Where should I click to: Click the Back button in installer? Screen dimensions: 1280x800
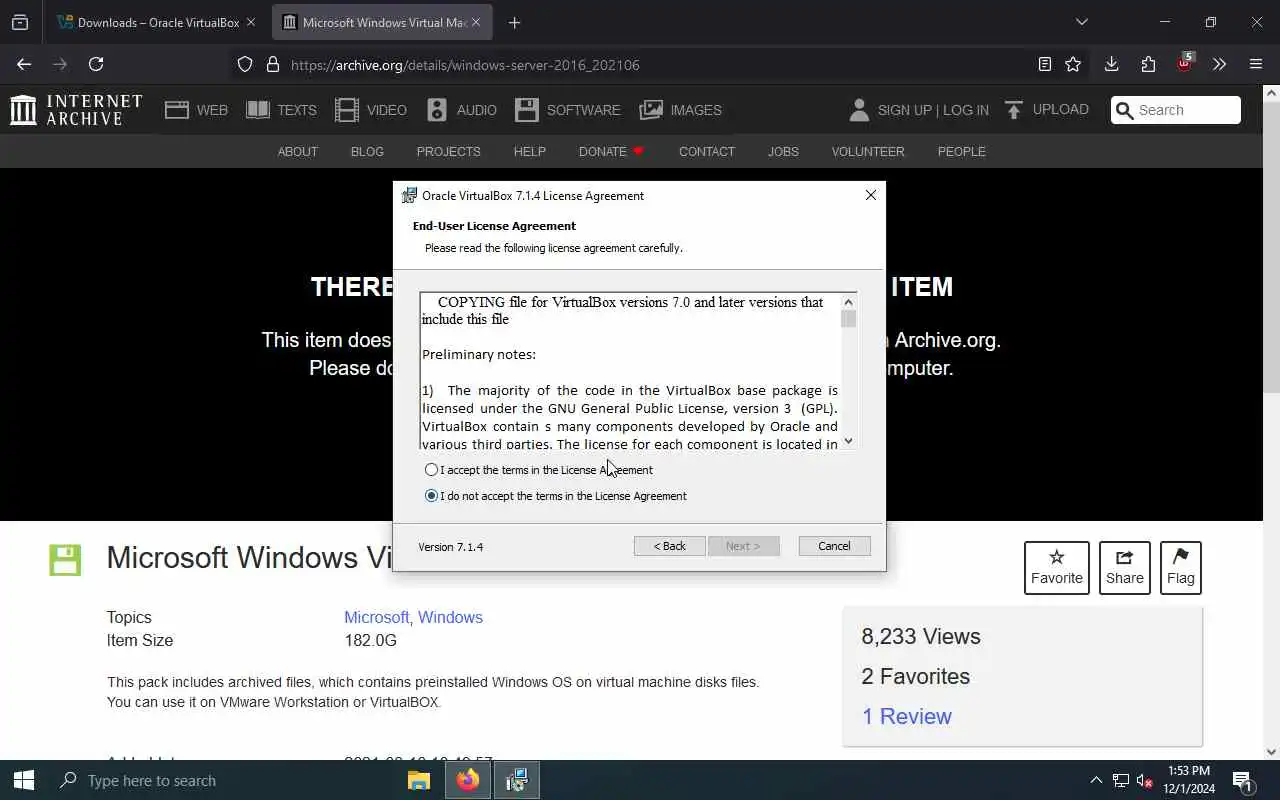click(x=669, y=546)
